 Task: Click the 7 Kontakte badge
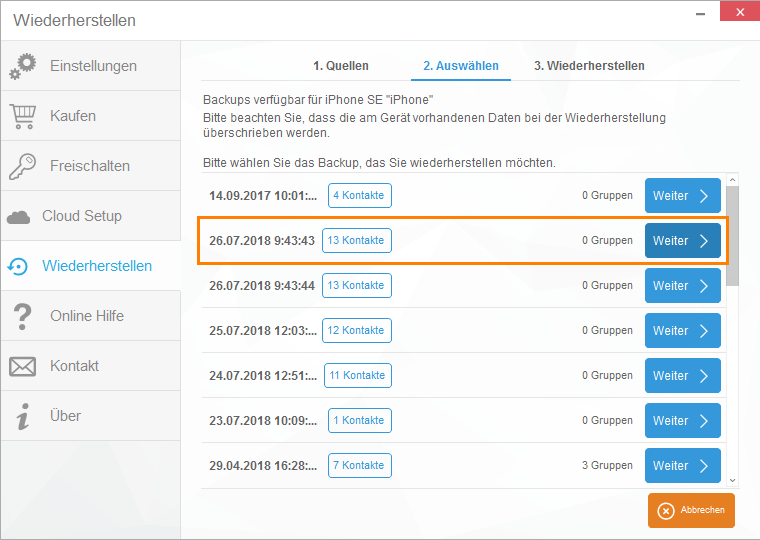click(360, 465)
